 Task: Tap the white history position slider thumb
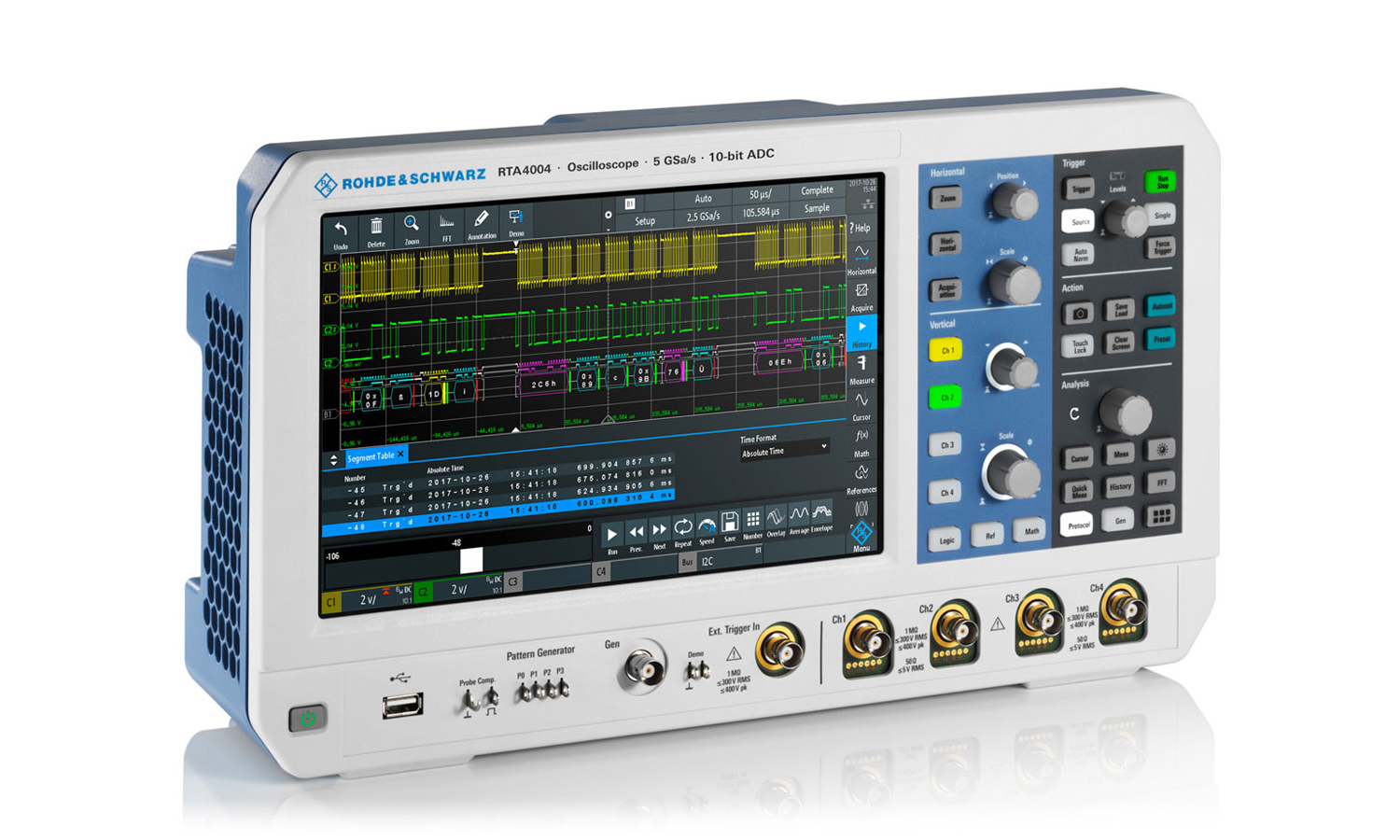[x=471, y=560]
